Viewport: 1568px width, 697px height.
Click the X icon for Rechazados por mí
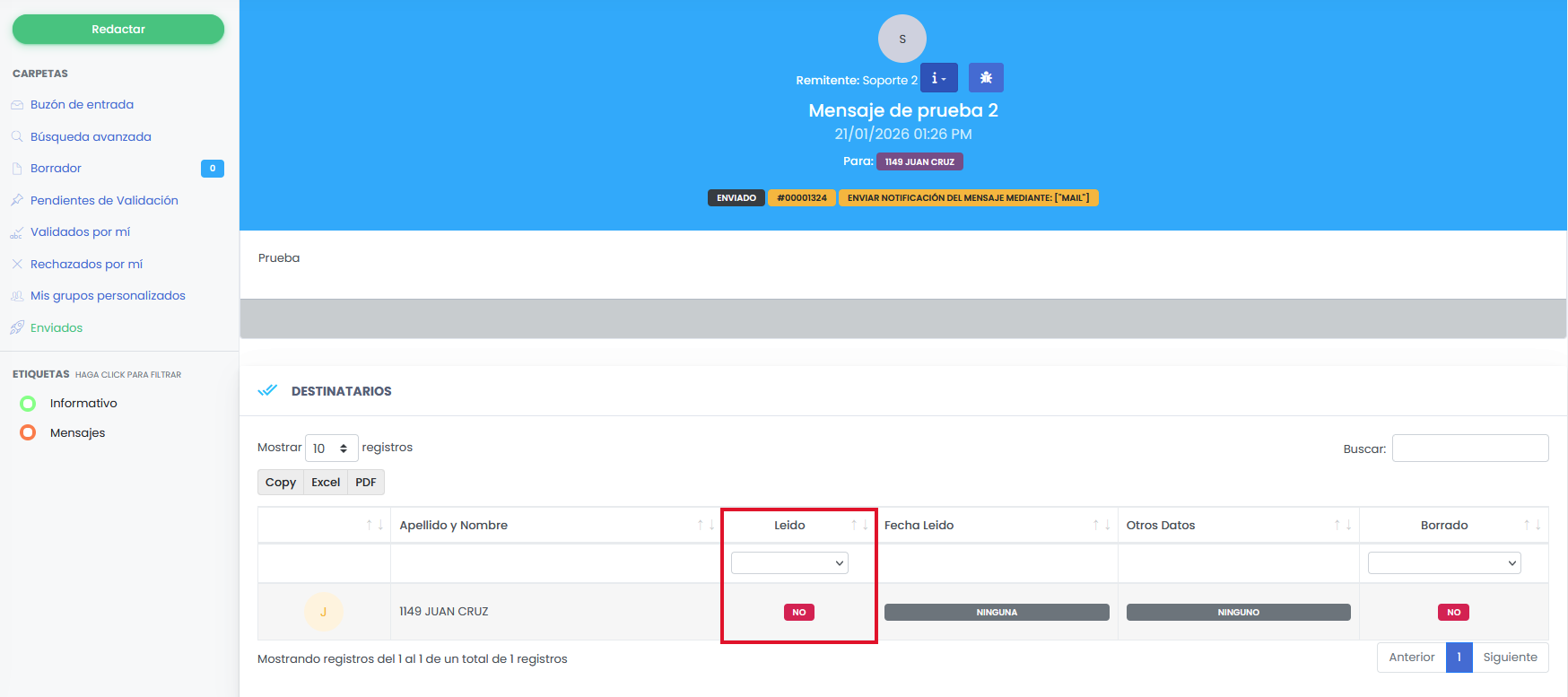[17, 264]
